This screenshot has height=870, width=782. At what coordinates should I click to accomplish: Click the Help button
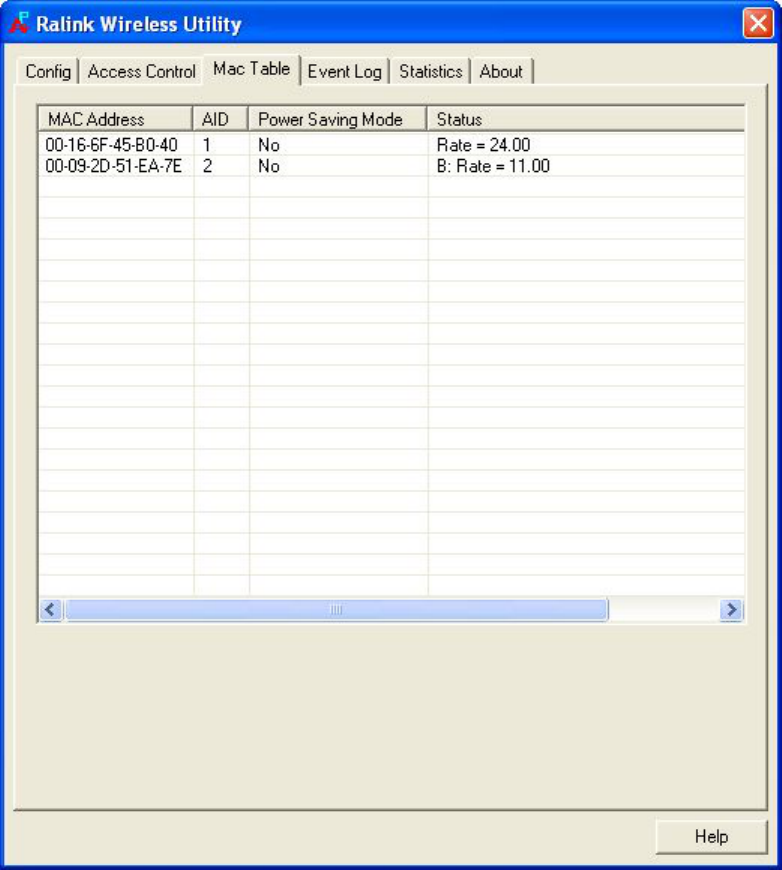711,836
